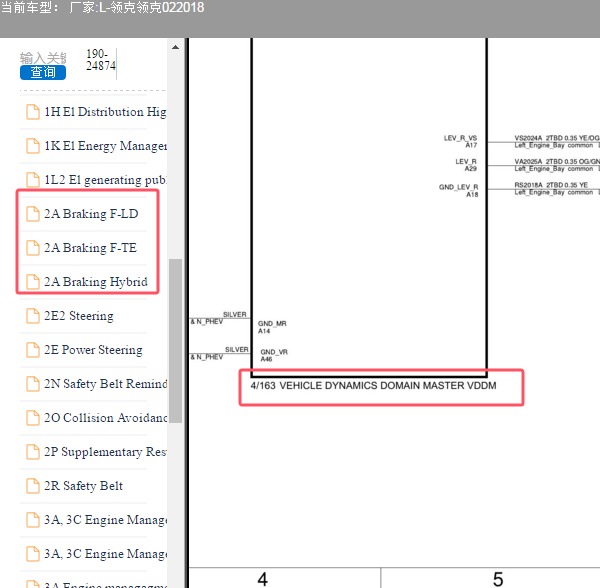Click the SILVER label above GND_MR wire
Screen dimensions: 600x588
coord(235,314)
